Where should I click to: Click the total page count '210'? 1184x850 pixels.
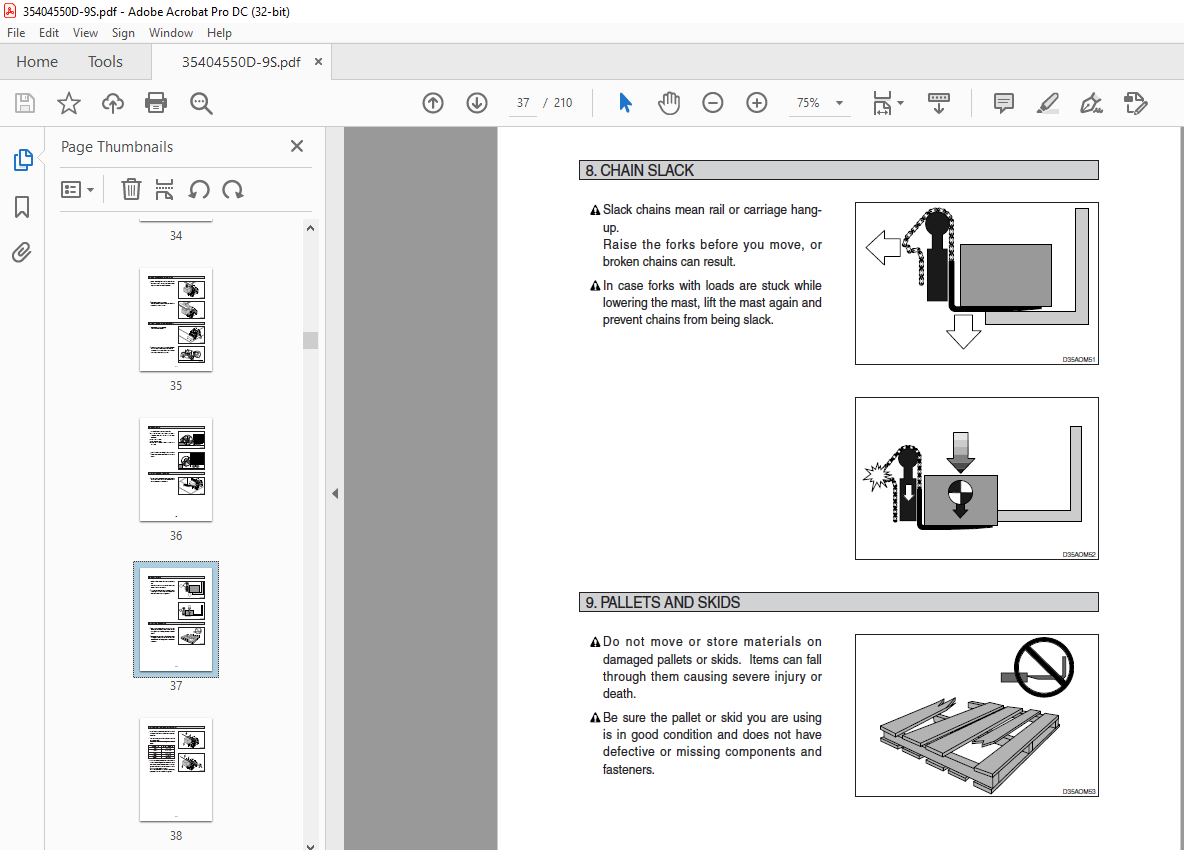[x=563, y=103]
